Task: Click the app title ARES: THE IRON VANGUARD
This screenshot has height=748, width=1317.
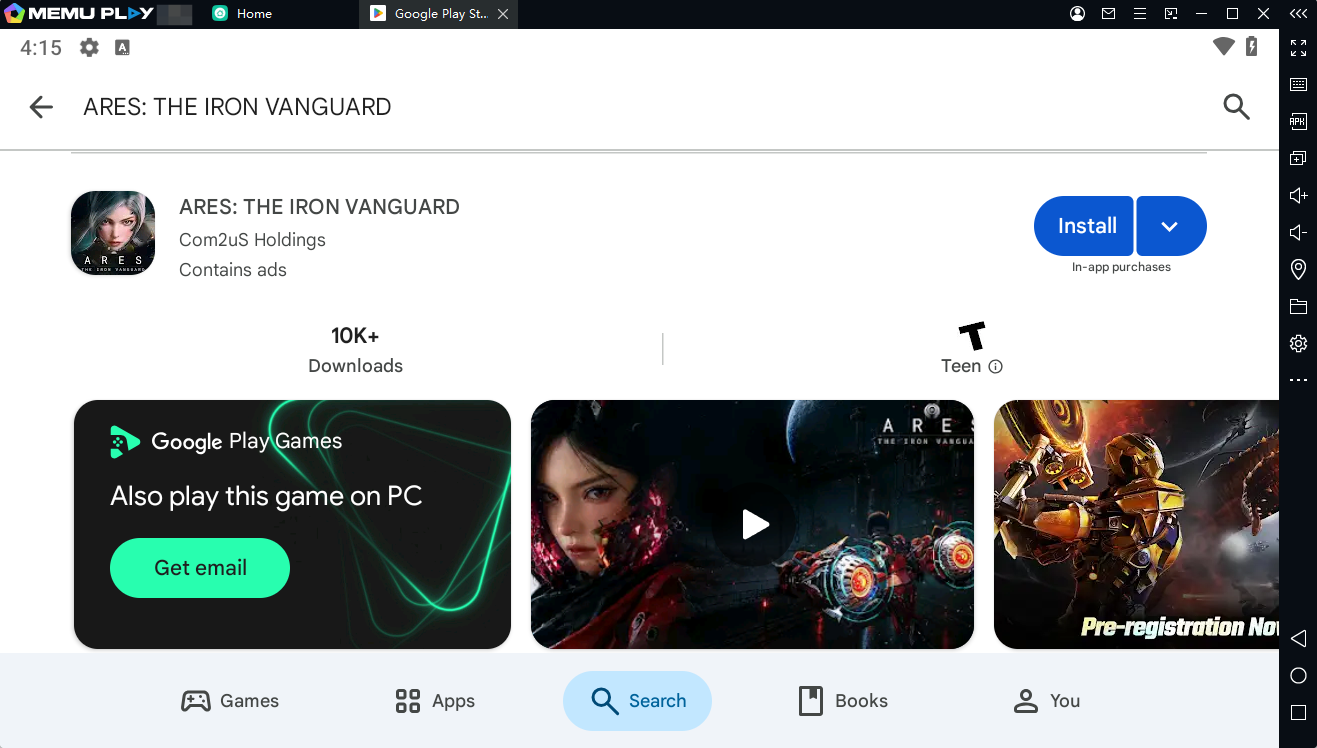Action: click(x=319, y=207)
